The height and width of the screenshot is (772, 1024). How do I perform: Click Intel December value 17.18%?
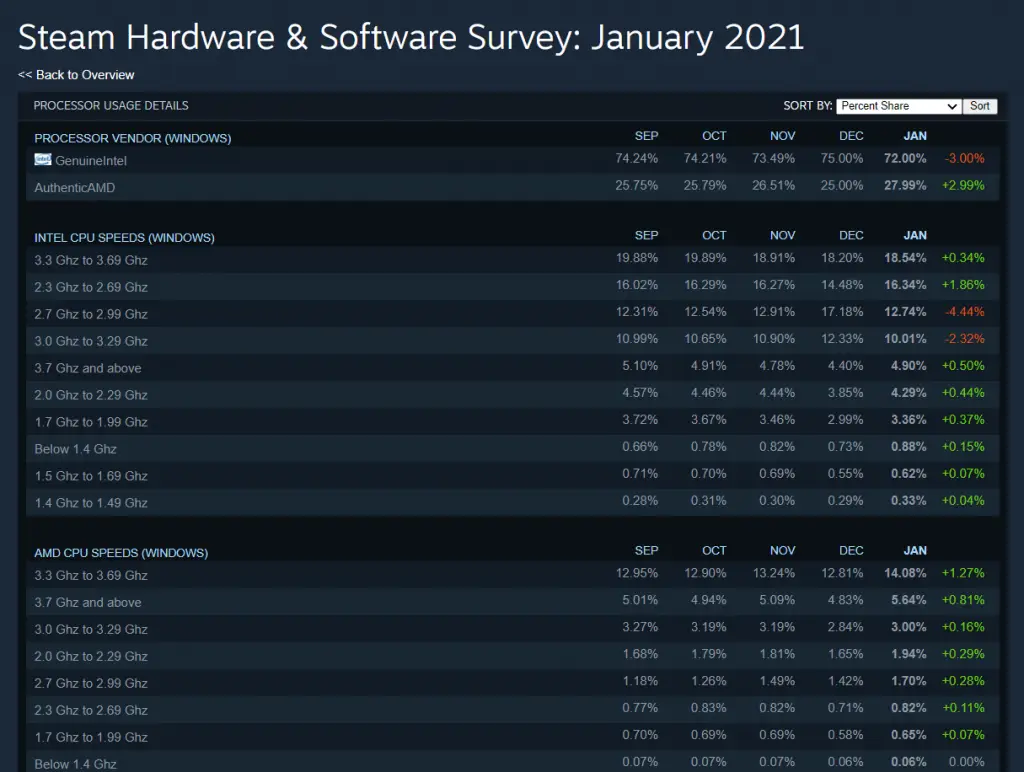[842, 312]
